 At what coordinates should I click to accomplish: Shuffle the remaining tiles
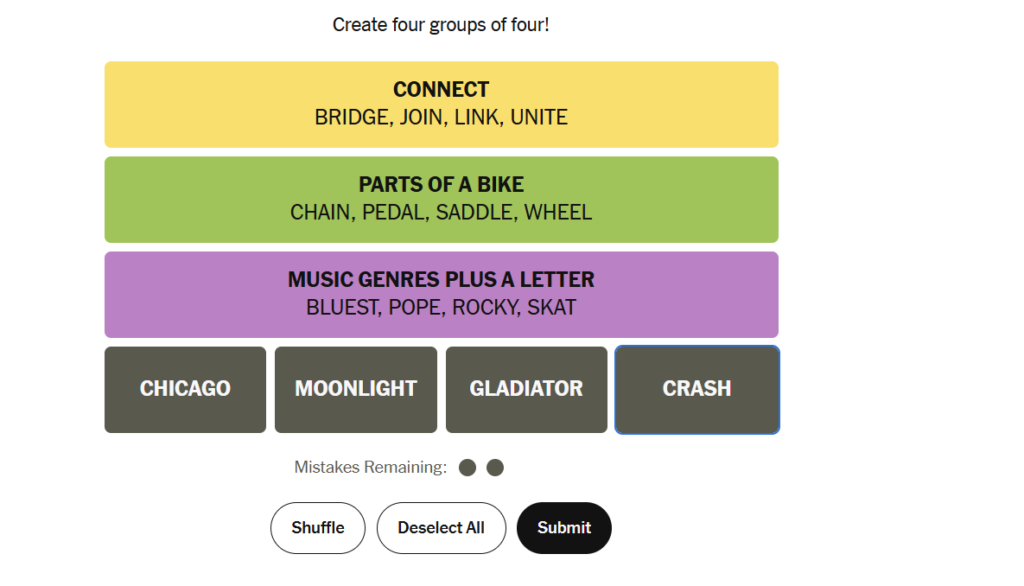coord(318,528)
